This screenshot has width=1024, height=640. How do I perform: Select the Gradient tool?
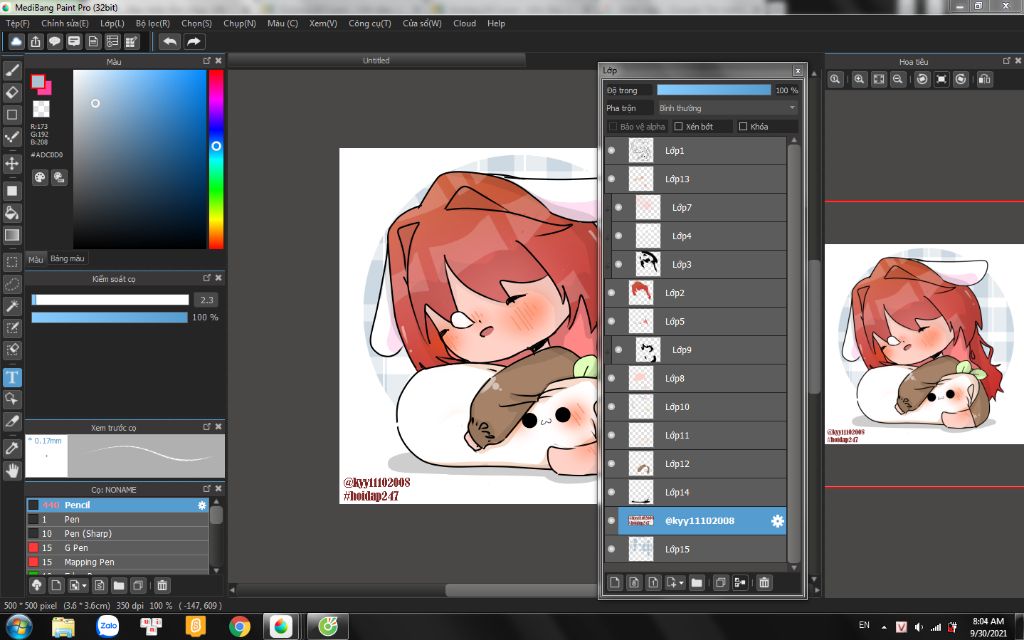coord(12,235)
